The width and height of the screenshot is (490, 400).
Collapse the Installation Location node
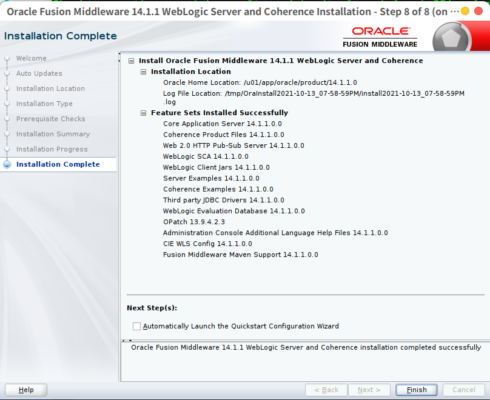click(143, 72)
